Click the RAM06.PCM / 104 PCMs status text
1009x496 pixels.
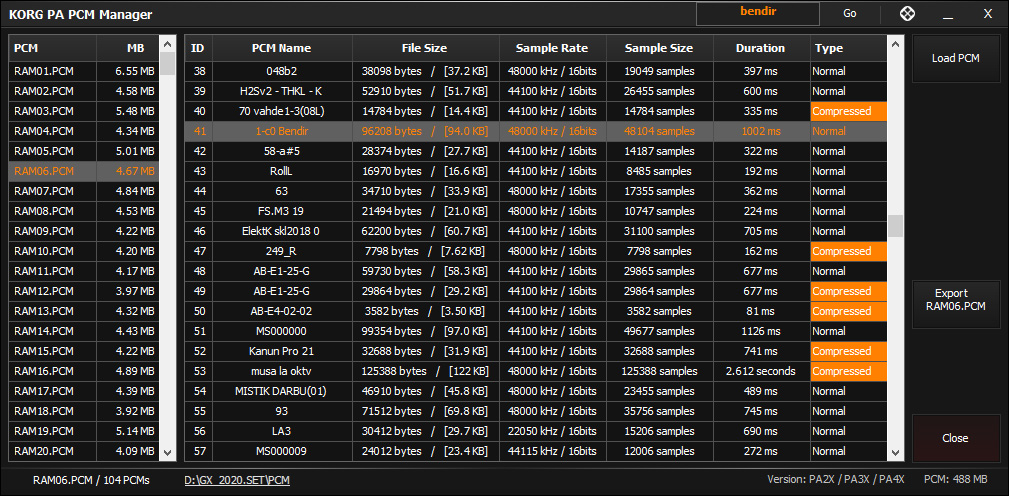pyautogui.click(x=91, y=480)
